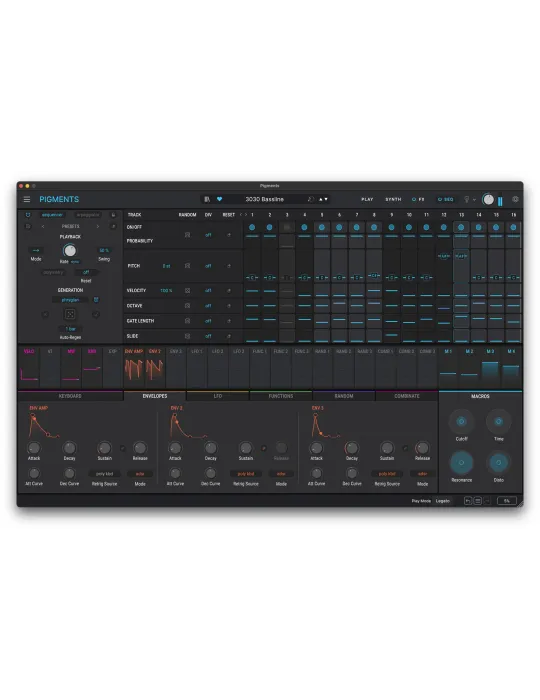Click the preset save icon left of Presets
The height and width of the screenshot is (700, 540).
tap(28, 226)
